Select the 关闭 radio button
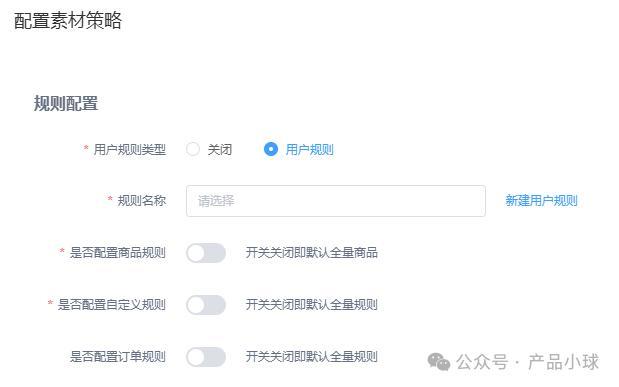 pyautogui.click(x=193, y=149)
